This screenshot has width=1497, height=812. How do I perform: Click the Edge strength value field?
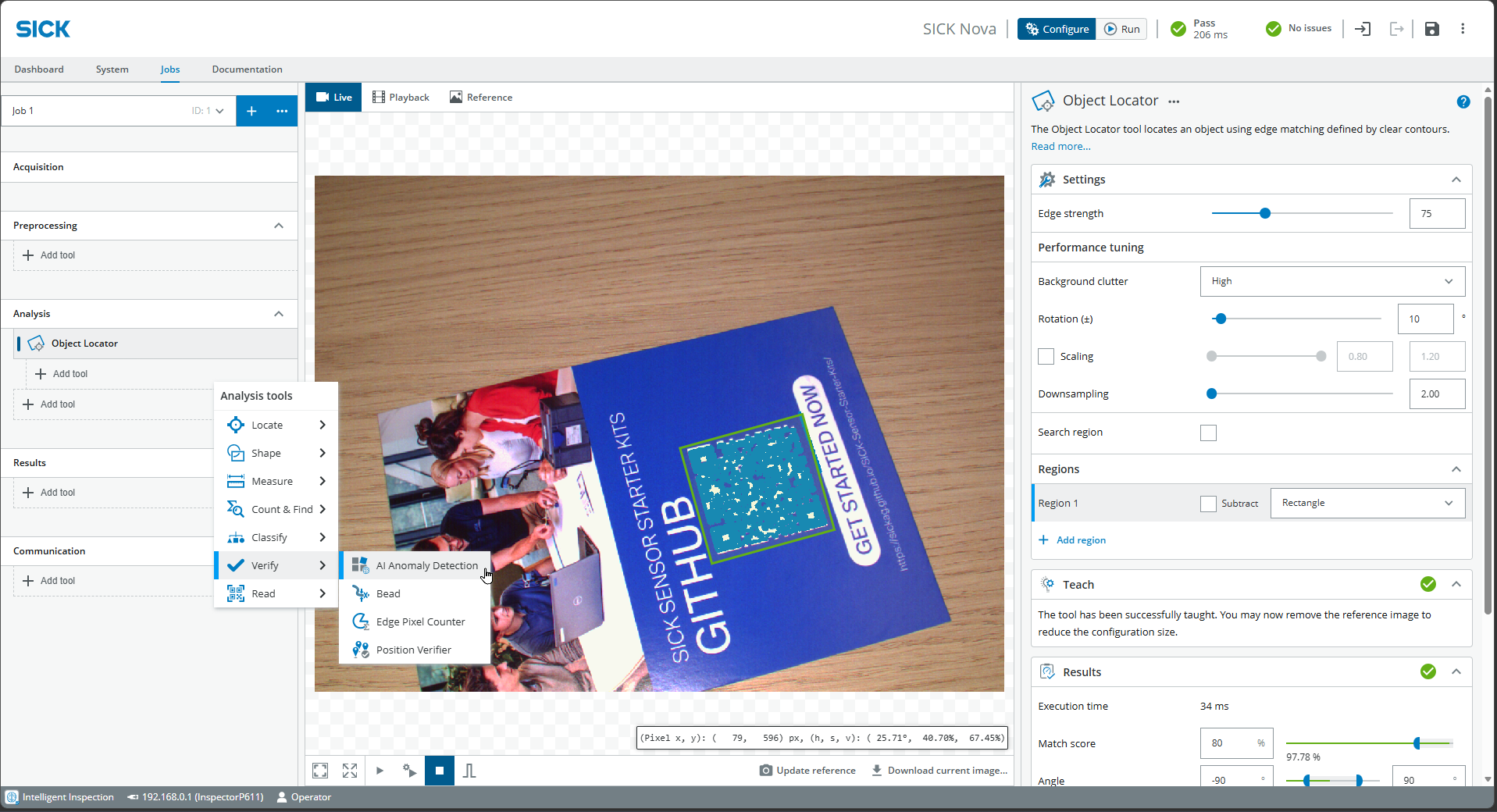tap(1437, 213)
